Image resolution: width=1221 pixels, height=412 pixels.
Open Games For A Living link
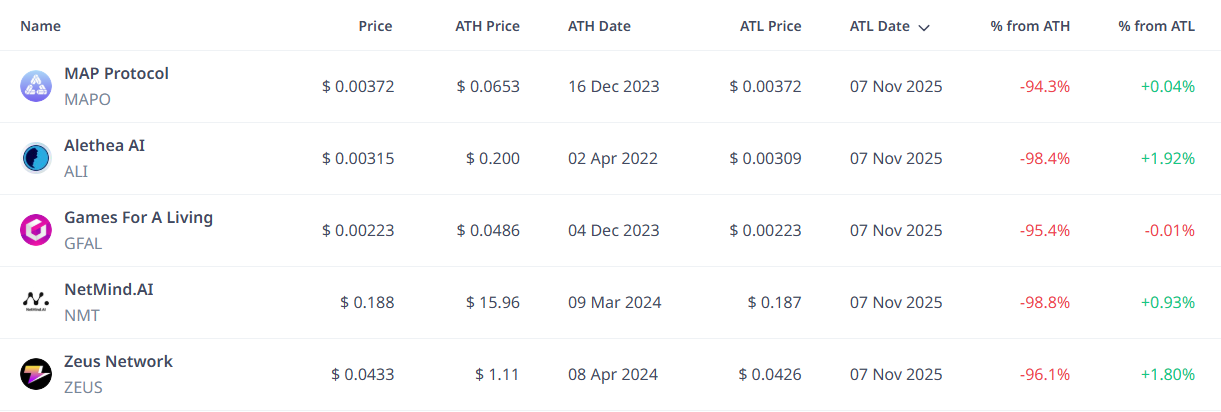tap(138, 218)
